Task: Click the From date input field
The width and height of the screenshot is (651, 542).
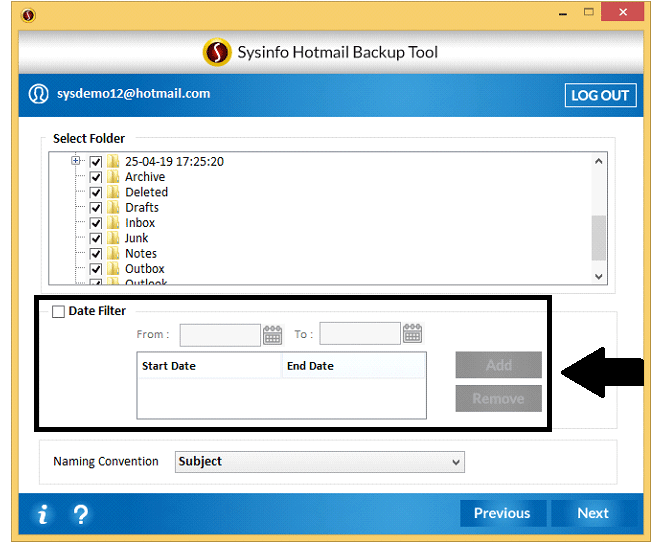Action: (220, 336)
